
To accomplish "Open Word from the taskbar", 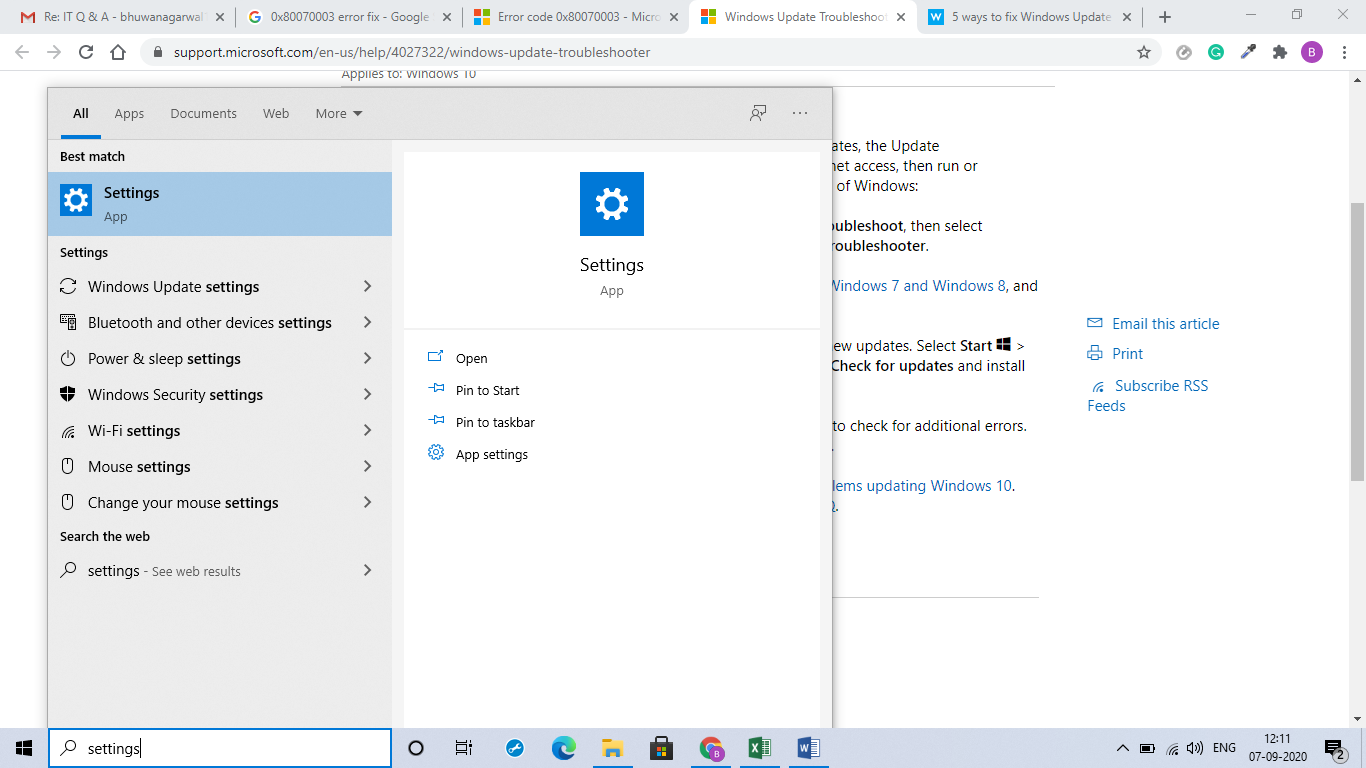I will [807, 747].
